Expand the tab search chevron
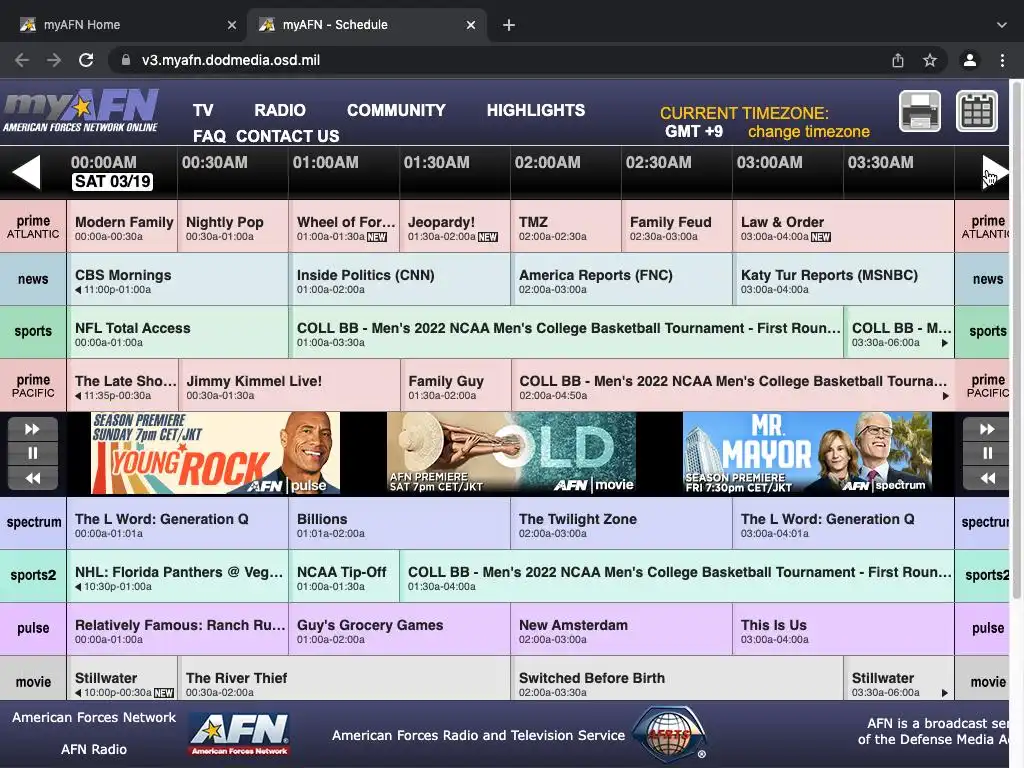 1002,25
